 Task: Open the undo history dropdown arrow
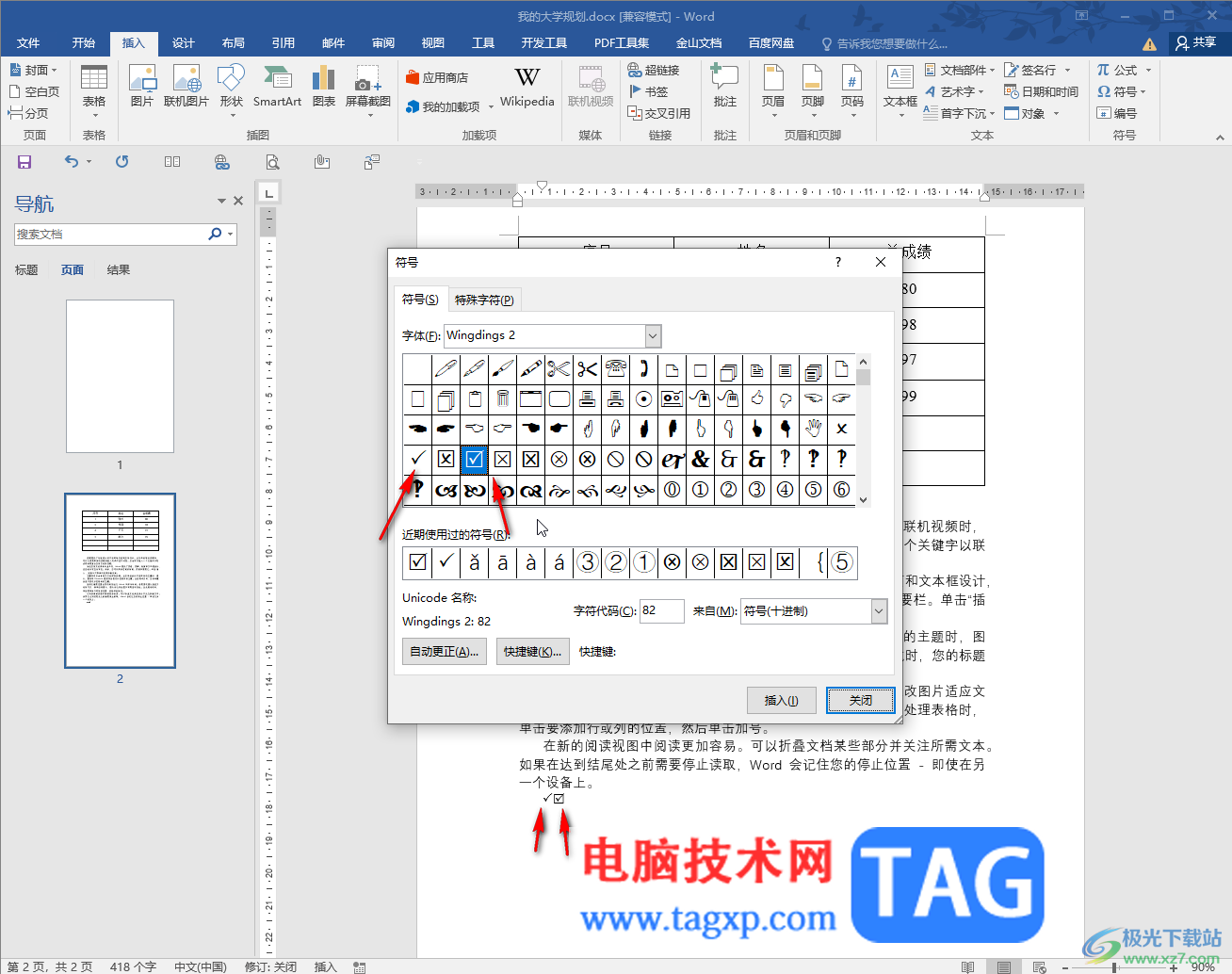pos(89,162)
